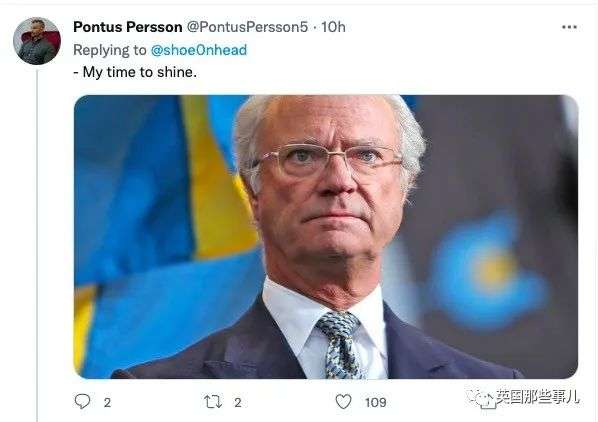Click the Chinese watermark text at bottom right
The image size is (598, 422).
538,397
